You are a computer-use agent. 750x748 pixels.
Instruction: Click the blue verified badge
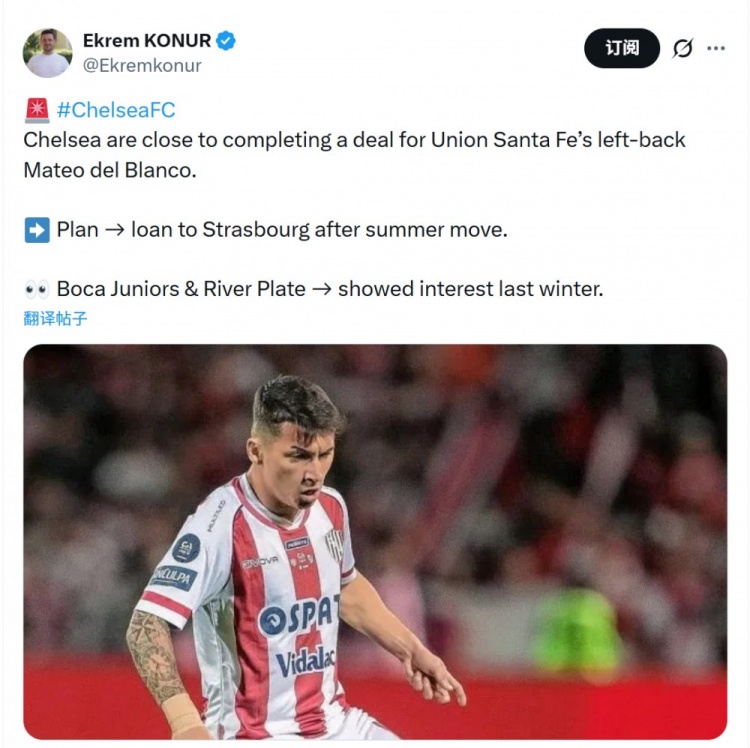point(226,41)
